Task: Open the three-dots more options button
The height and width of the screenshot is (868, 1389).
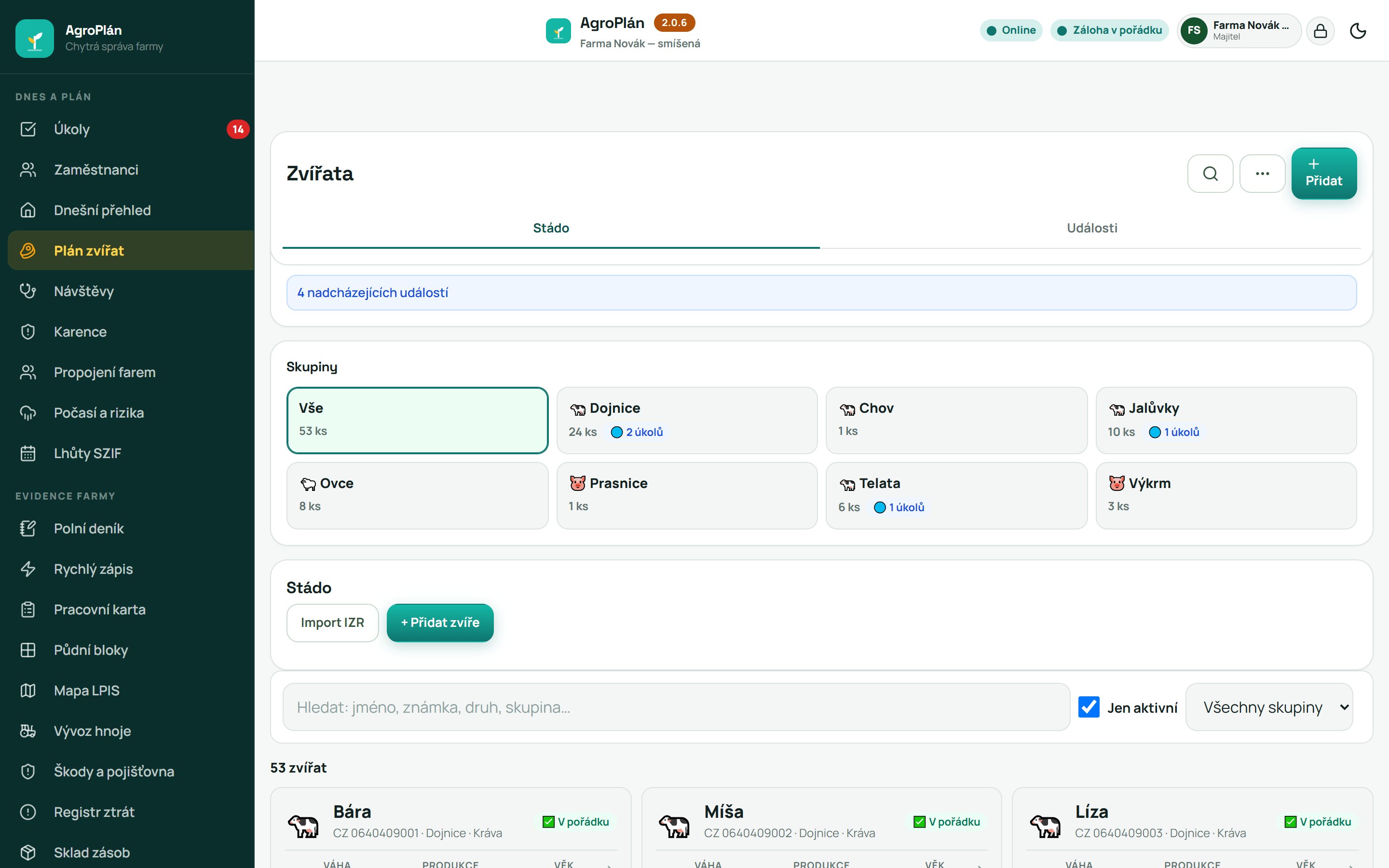Action: tap(1262, 174)
